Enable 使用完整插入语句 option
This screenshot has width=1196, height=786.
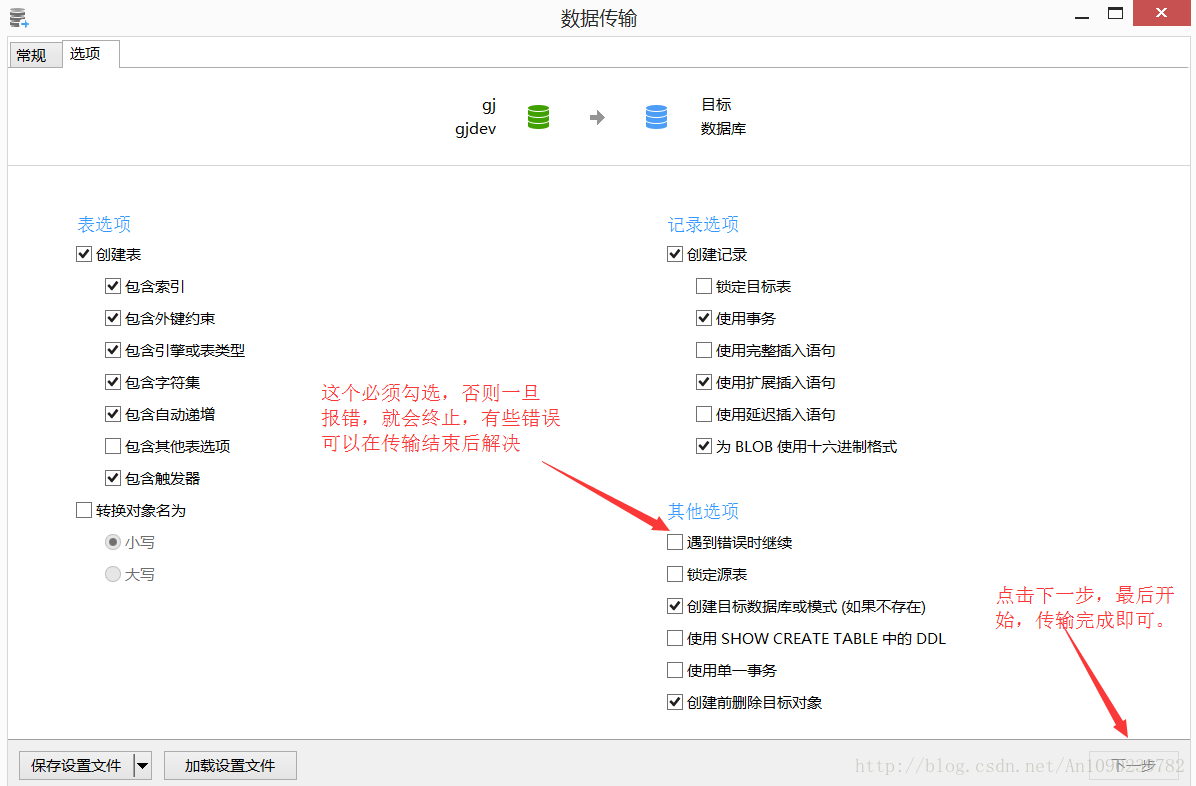(704, 350)
